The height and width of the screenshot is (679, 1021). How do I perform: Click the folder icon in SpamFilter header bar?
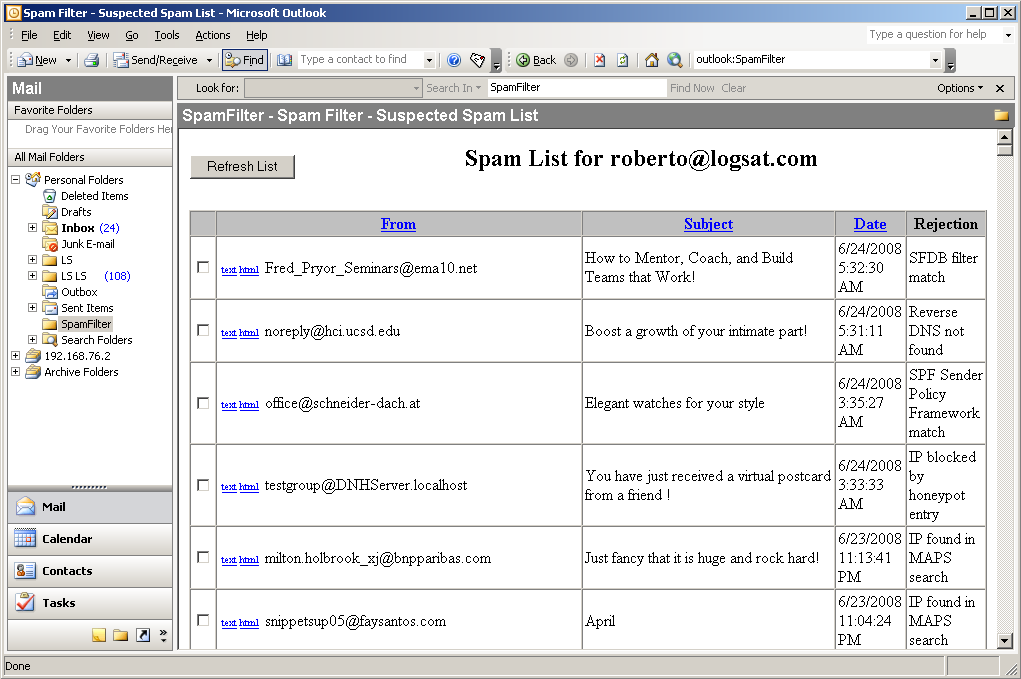(x=1001, y=115)
